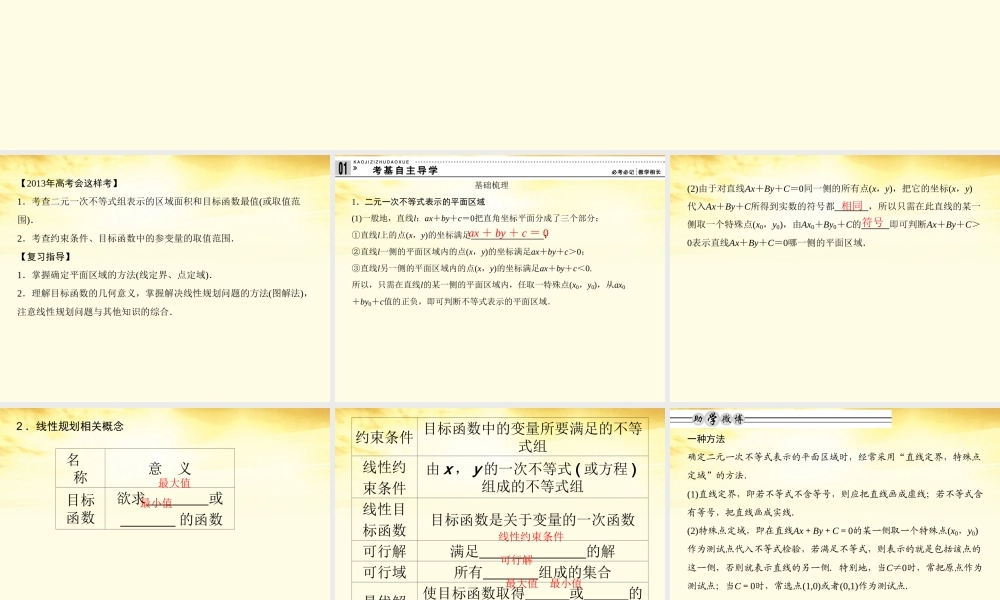1000x600 pixels.
Task: Click the 一种方法 heading
Action: [706, 439]
